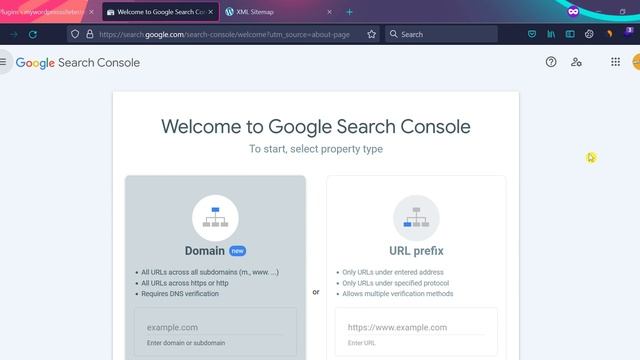Image resolution: width=640 pixels, height=360 pixels.
Task: Click the orange extension icon
Action: click(610, 34)
